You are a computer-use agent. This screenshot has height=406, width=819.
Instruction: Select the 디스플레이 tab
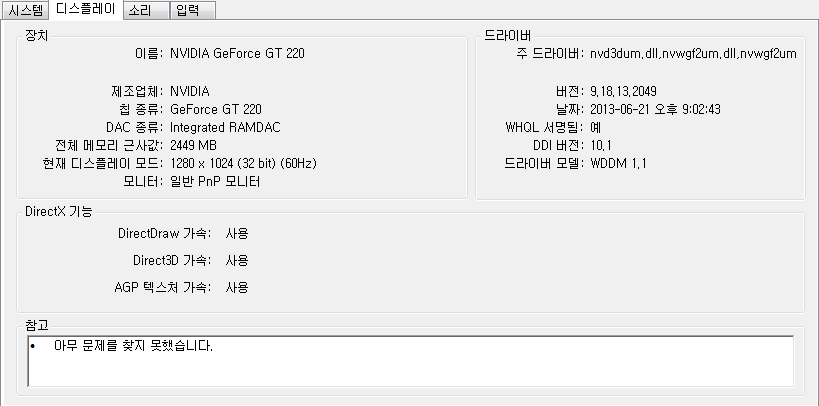[85, 9]
